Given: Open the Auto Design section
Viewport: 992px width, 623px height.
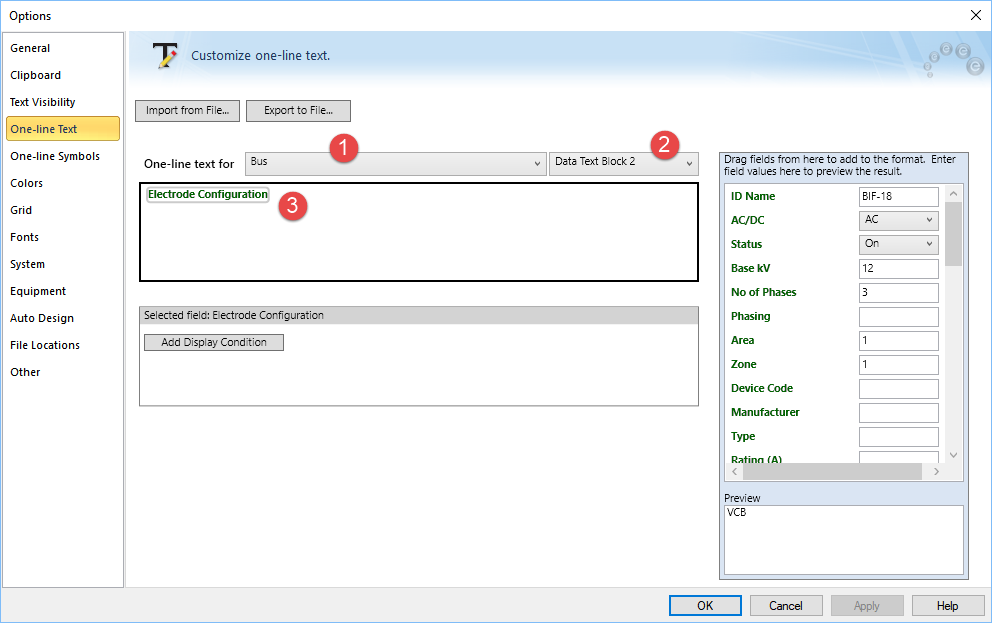Looking at the screenshot, I should [42, 318].
